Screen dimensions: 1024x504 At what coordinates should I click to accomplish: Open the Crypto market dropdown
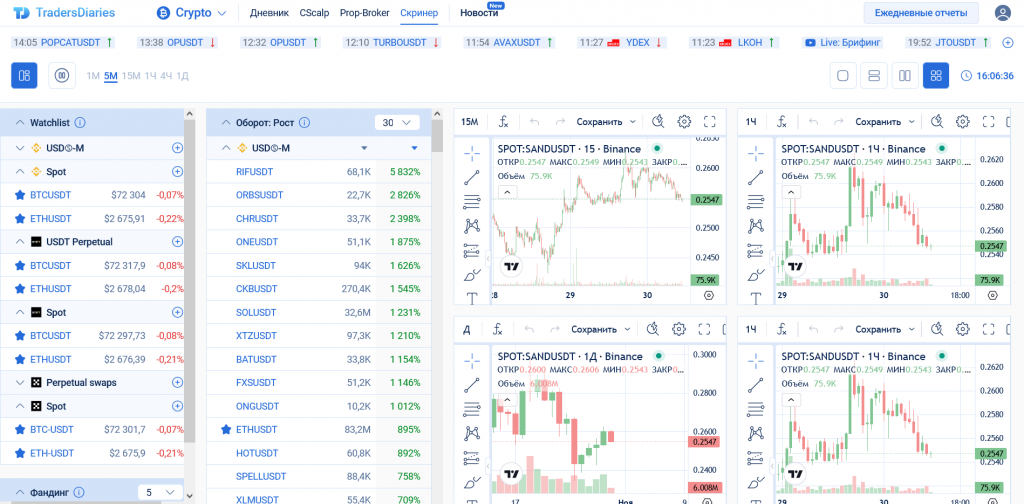point(191,13)
